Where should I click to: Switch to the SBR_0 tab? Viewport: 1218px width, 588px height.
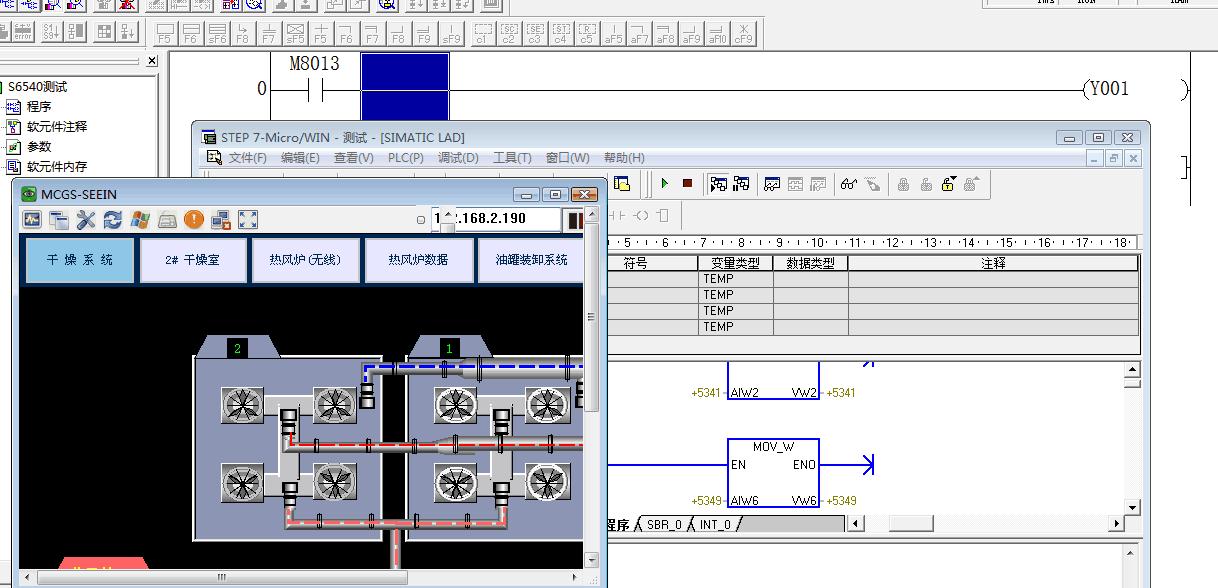click(664, 524)
